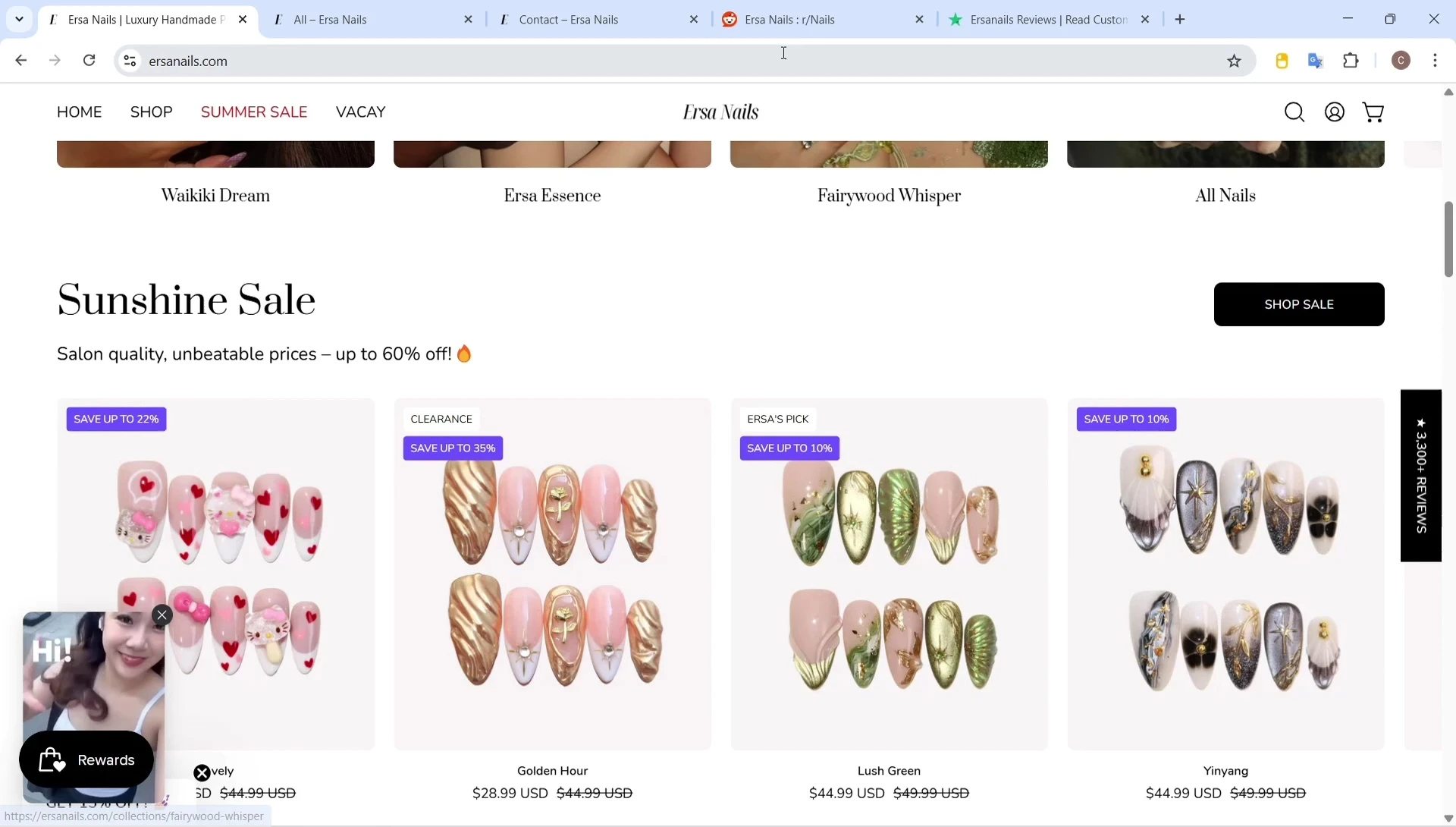Open Ersa Essence collection link
This screenshot has width=1456, height=827.
click(x=552, y=196)
